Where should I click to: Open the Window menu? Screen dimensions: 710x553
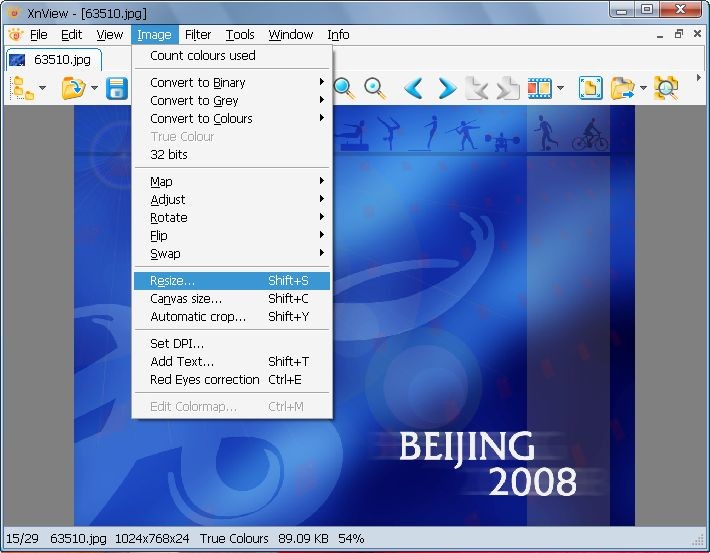(x=291, y=34)
